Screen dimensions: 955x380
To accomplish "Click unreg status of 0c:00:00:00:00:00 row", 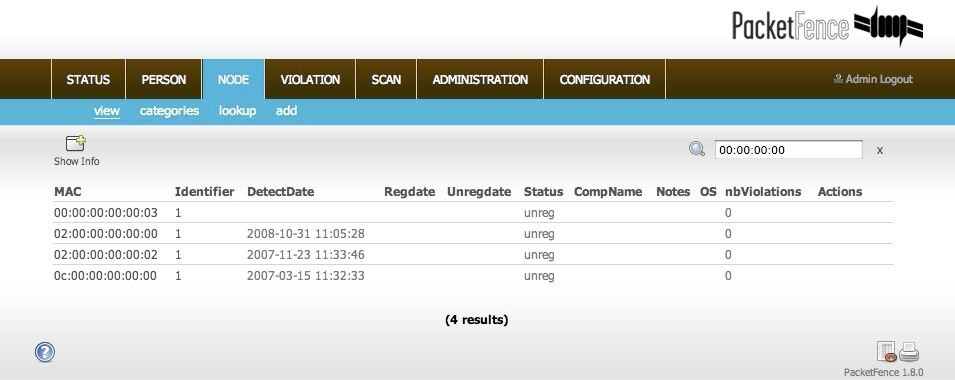I will tap(539, 276).
